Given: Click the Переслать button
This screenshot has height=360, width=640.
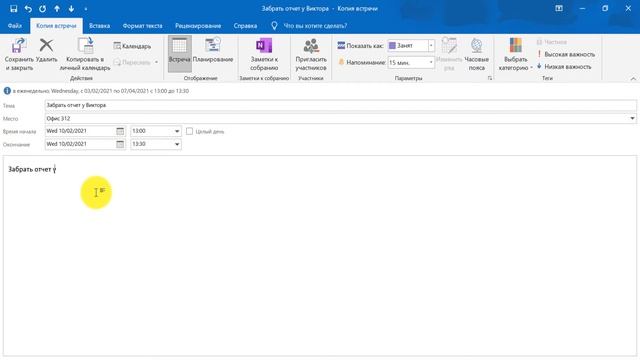Looking at the screenshot, I should pos(132,62).
